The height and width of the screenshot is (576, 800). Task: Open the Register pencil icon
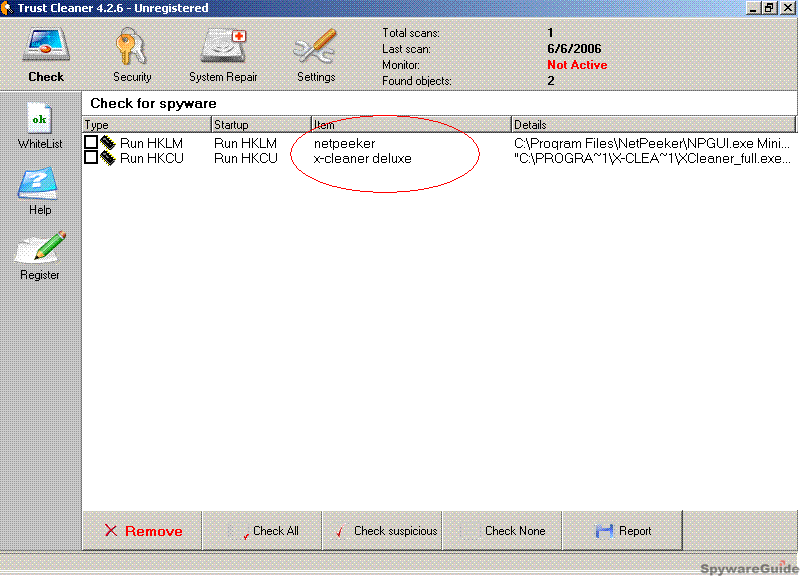40,248
